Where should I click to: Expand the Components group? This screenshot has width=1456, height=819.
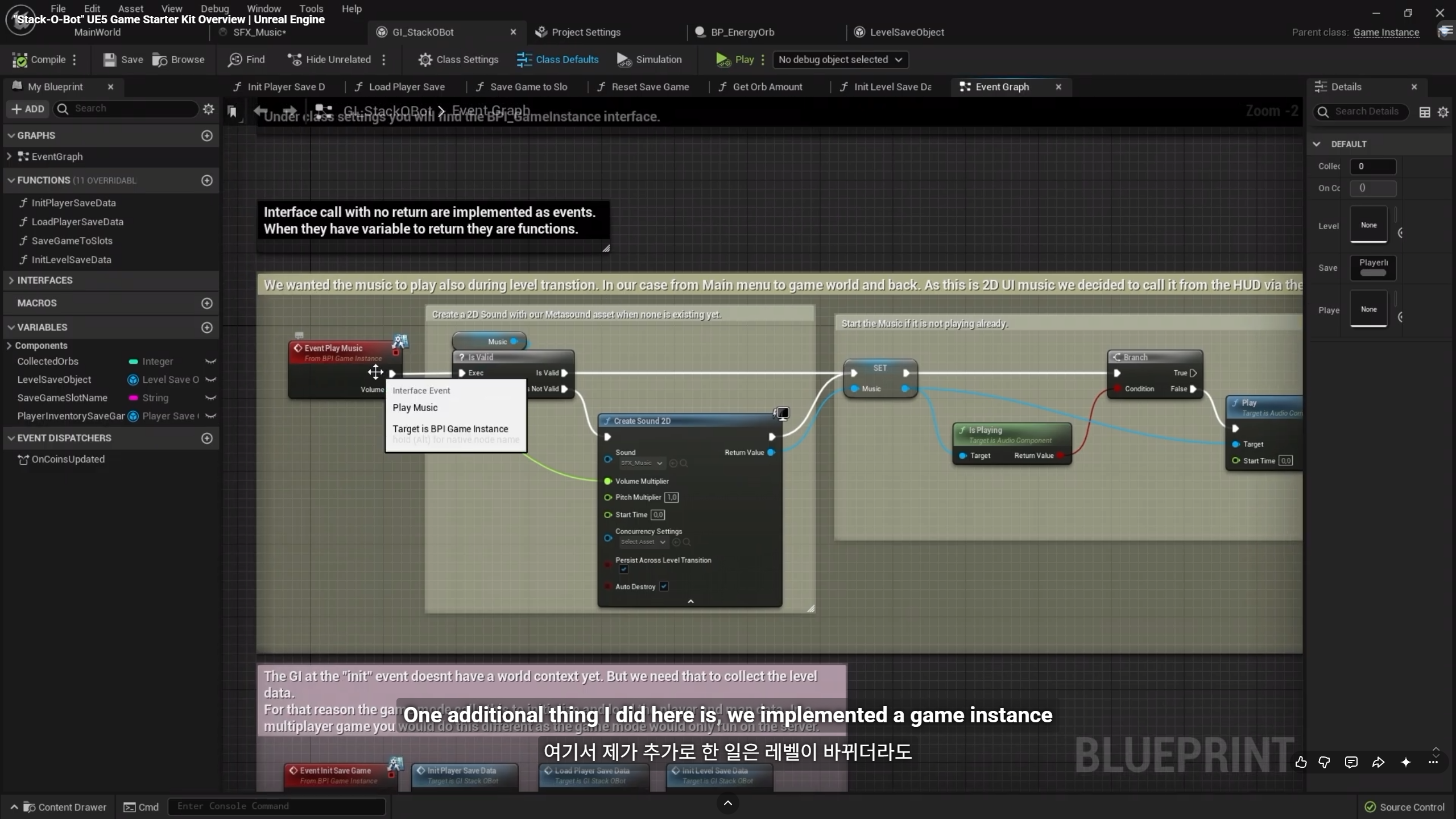pos(9,346)
